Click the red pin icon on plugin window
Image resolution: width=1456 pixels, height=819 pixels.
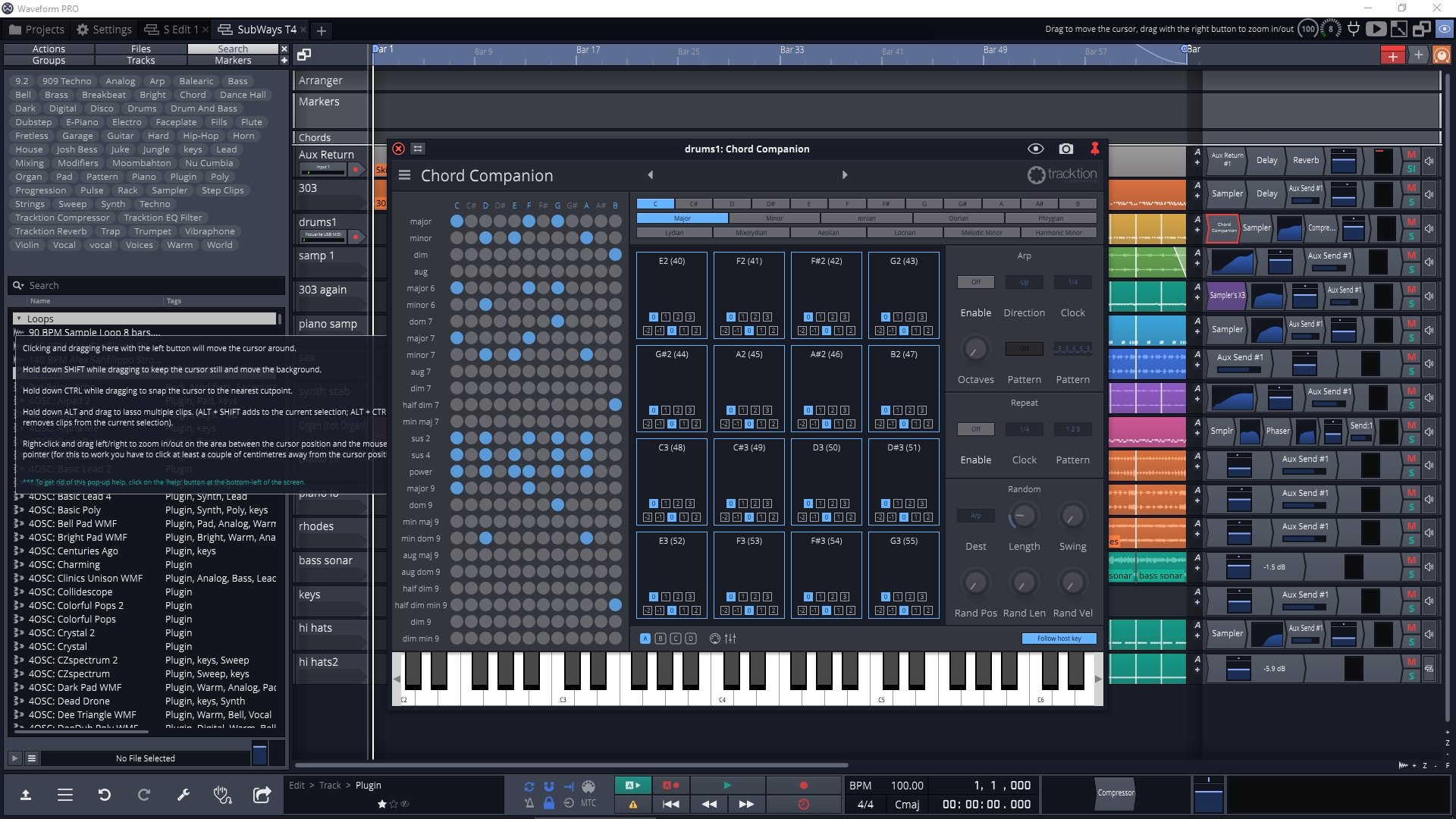click(x=1094, y=149)
